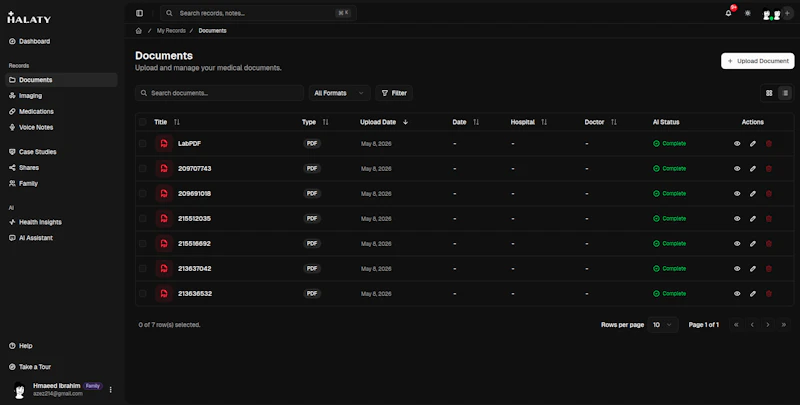Check the 215512035 row checkbox
Screen dimensions: 800x405
pyautogui.click(x=142, y=219)
